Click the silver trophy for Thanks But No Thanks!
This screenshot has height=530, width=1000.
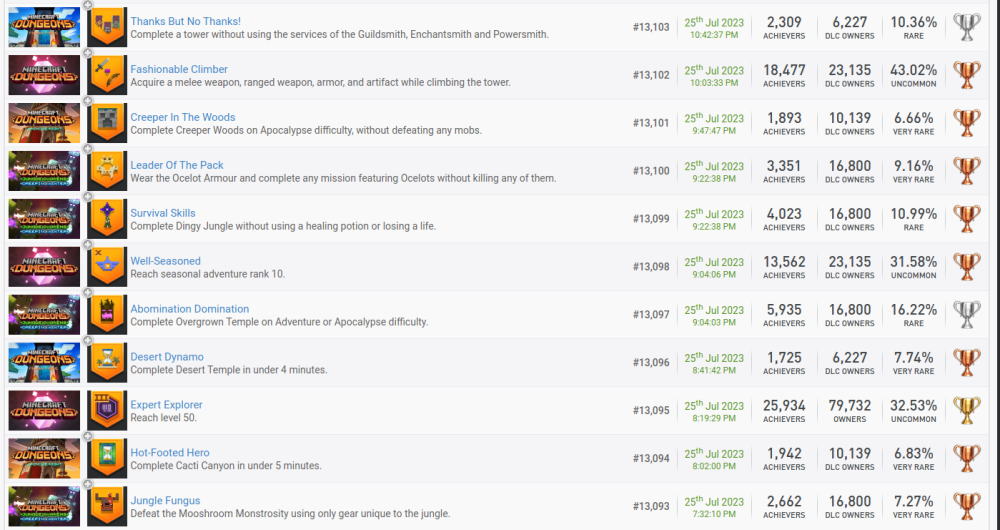coord(967,28)
